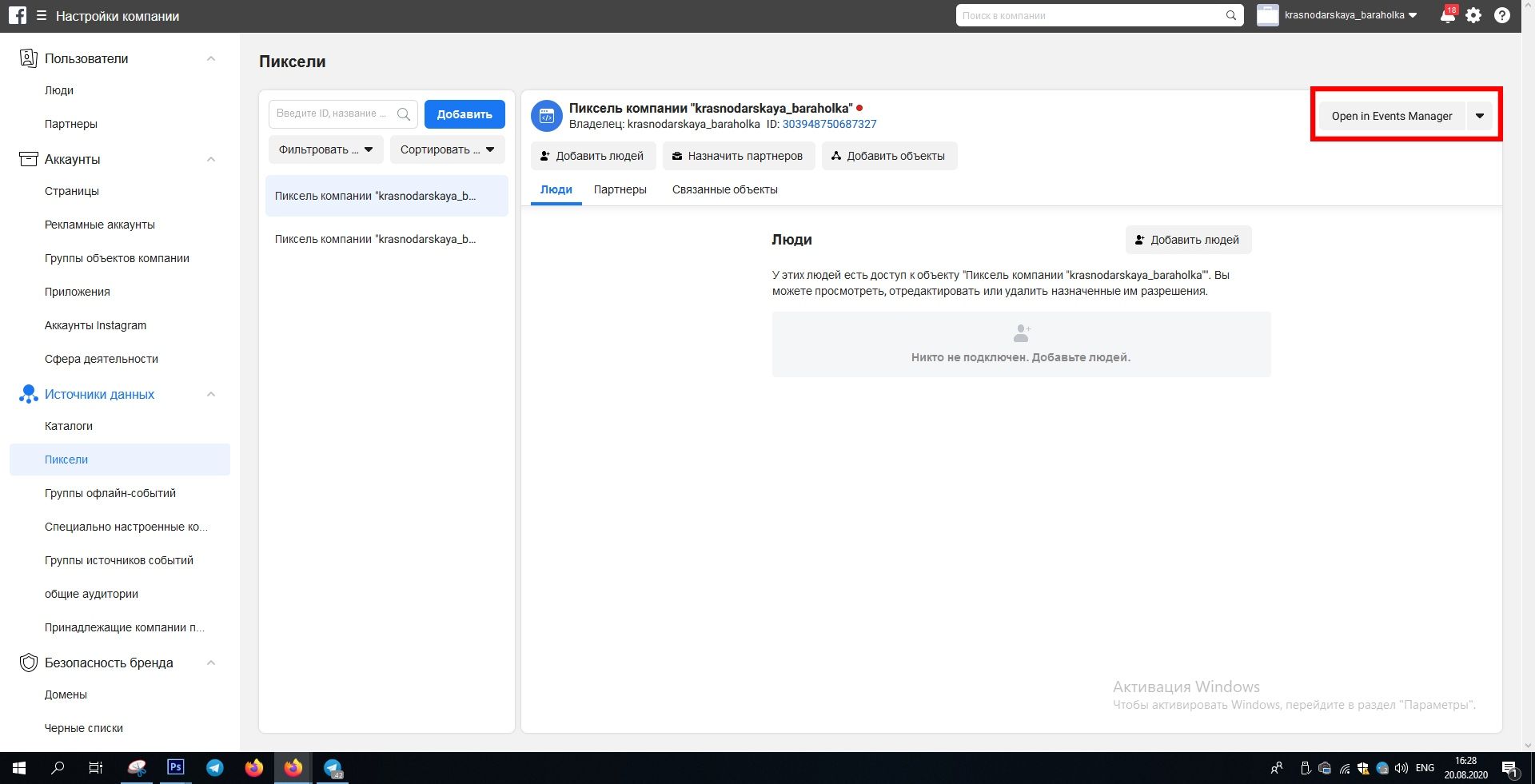Open Каталоги in sidebar

[69, 426]
